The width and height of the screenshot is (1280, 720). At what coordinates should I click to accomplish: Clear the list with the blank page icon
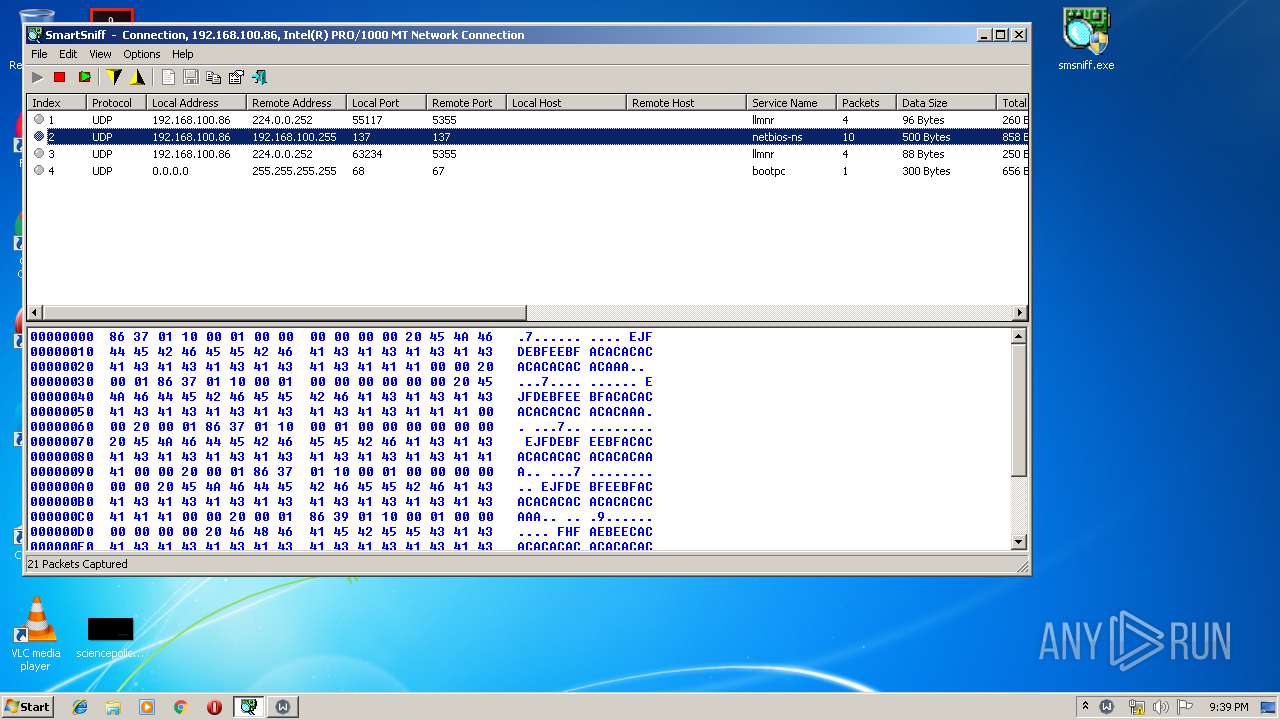(x=168, y=77)
